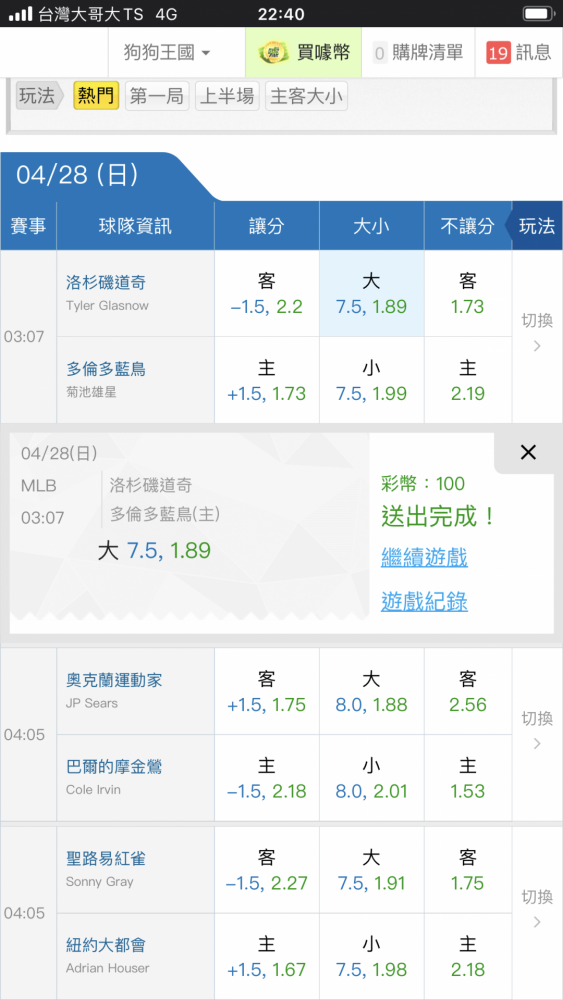Select 小 7.5, 1.99 under bet
This screenshot has width=563, height=1000.
372,380
